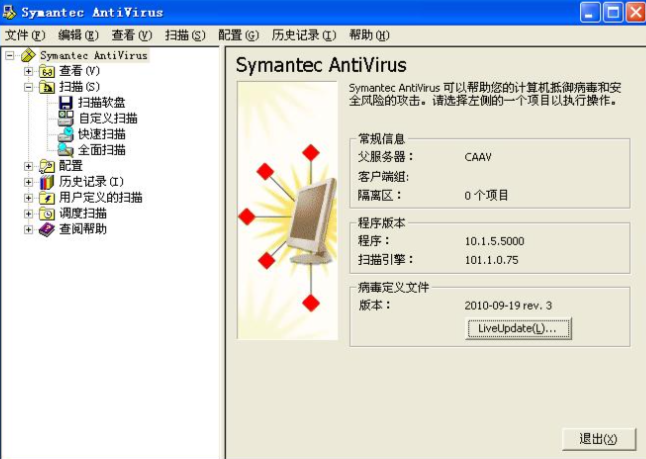Screen dimensions: 646x459
Task: Select the custom scan icon (自定义扫描)
Action: click(x=65, y=118)
